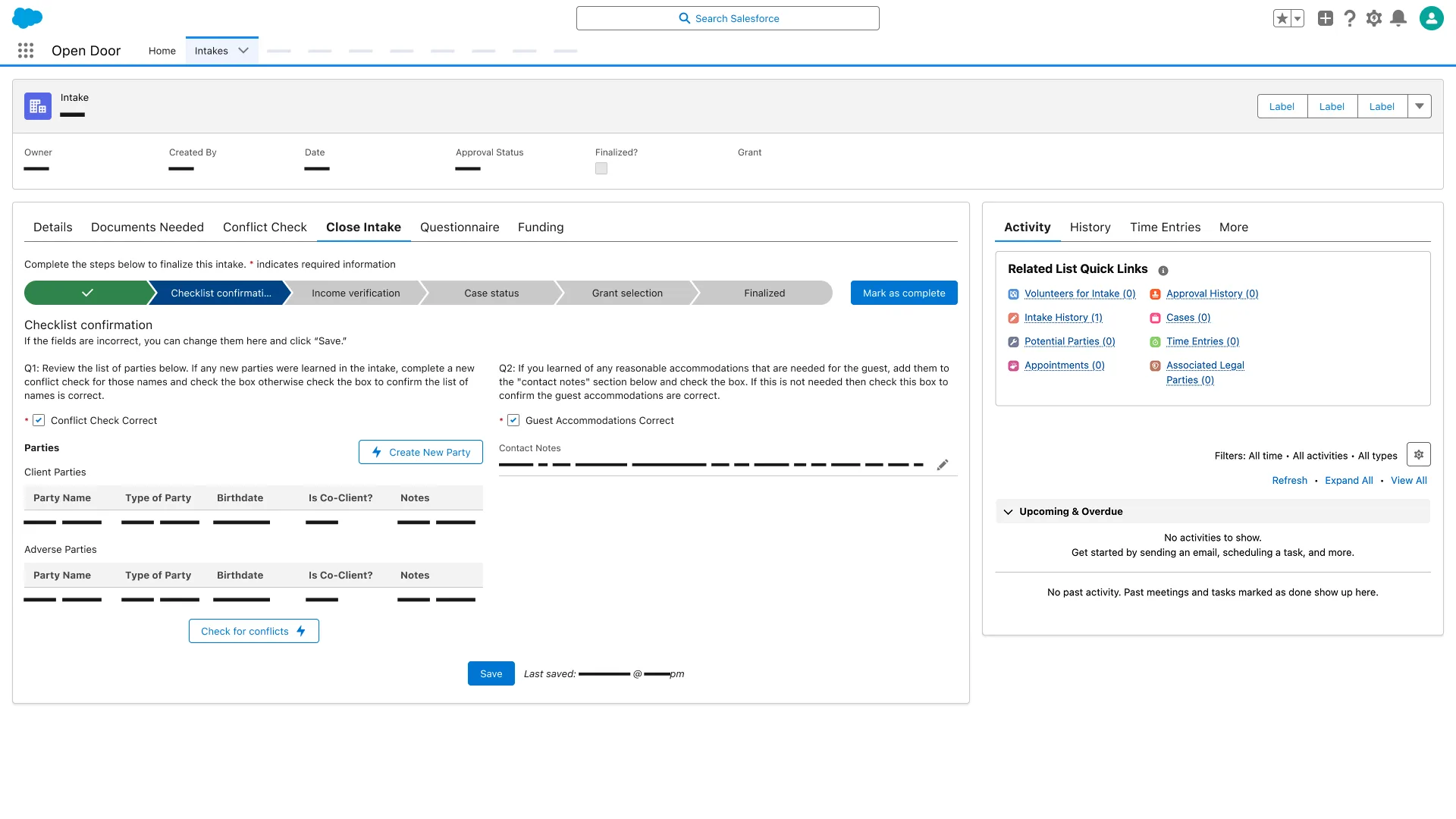
Task: Switch to the Conflict Check tab
Action: [x=265, y=227]
